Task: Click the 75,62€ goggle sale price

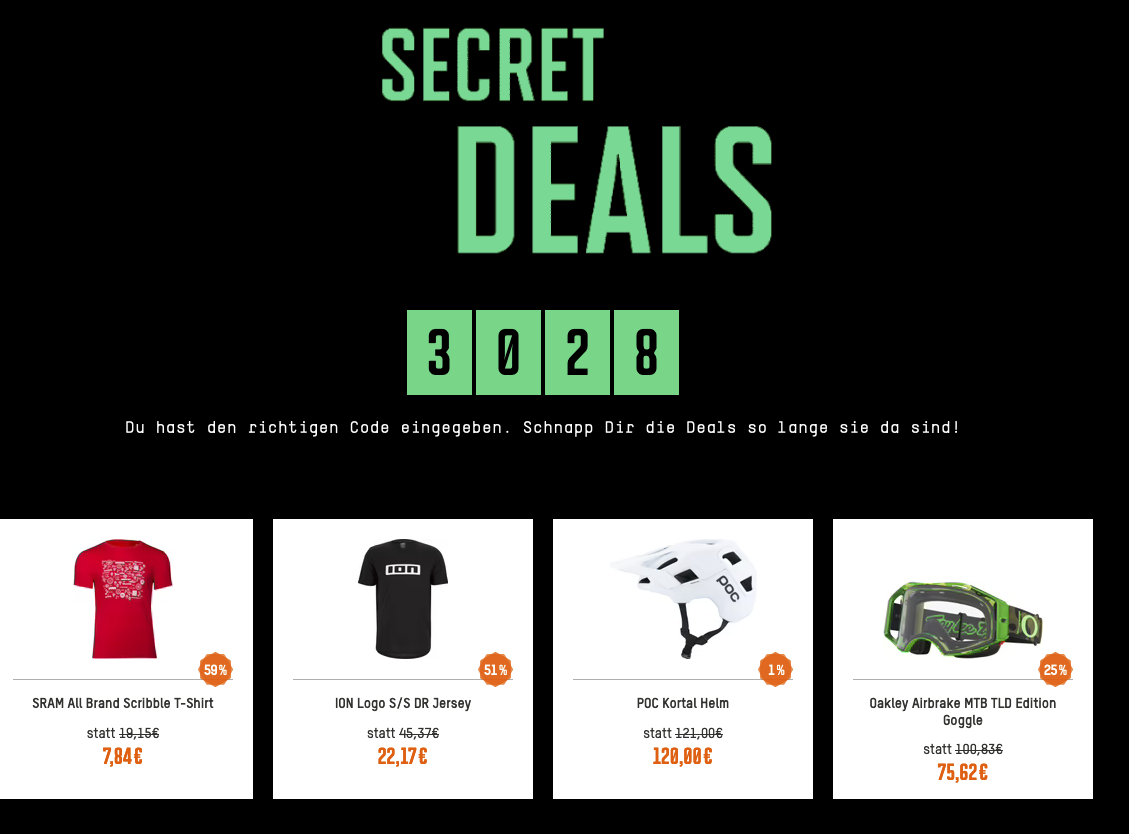Action: click(963, 772)
